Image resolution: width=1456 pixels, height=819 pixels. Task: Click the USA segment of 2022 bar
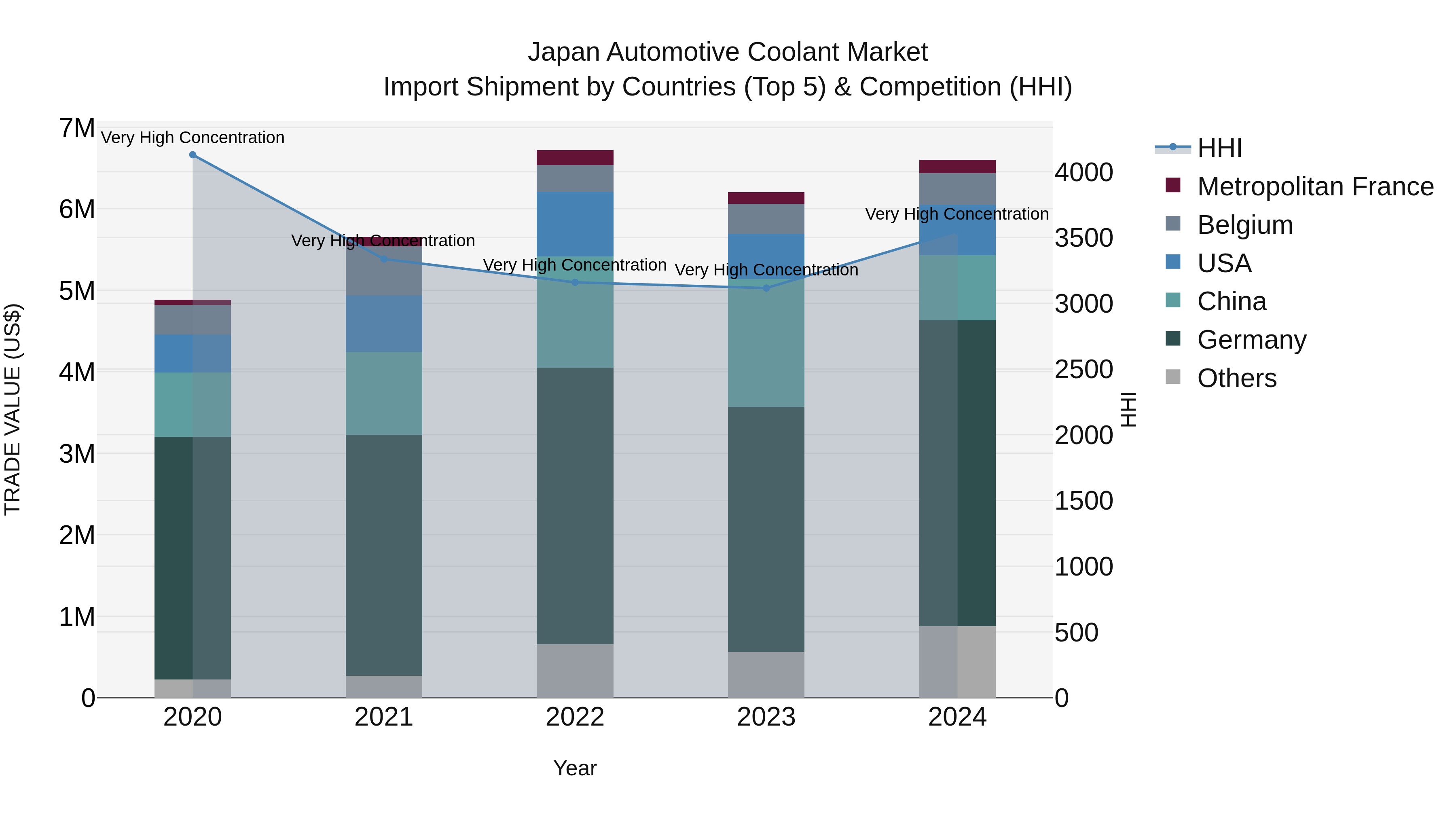(x=576, y=224)
